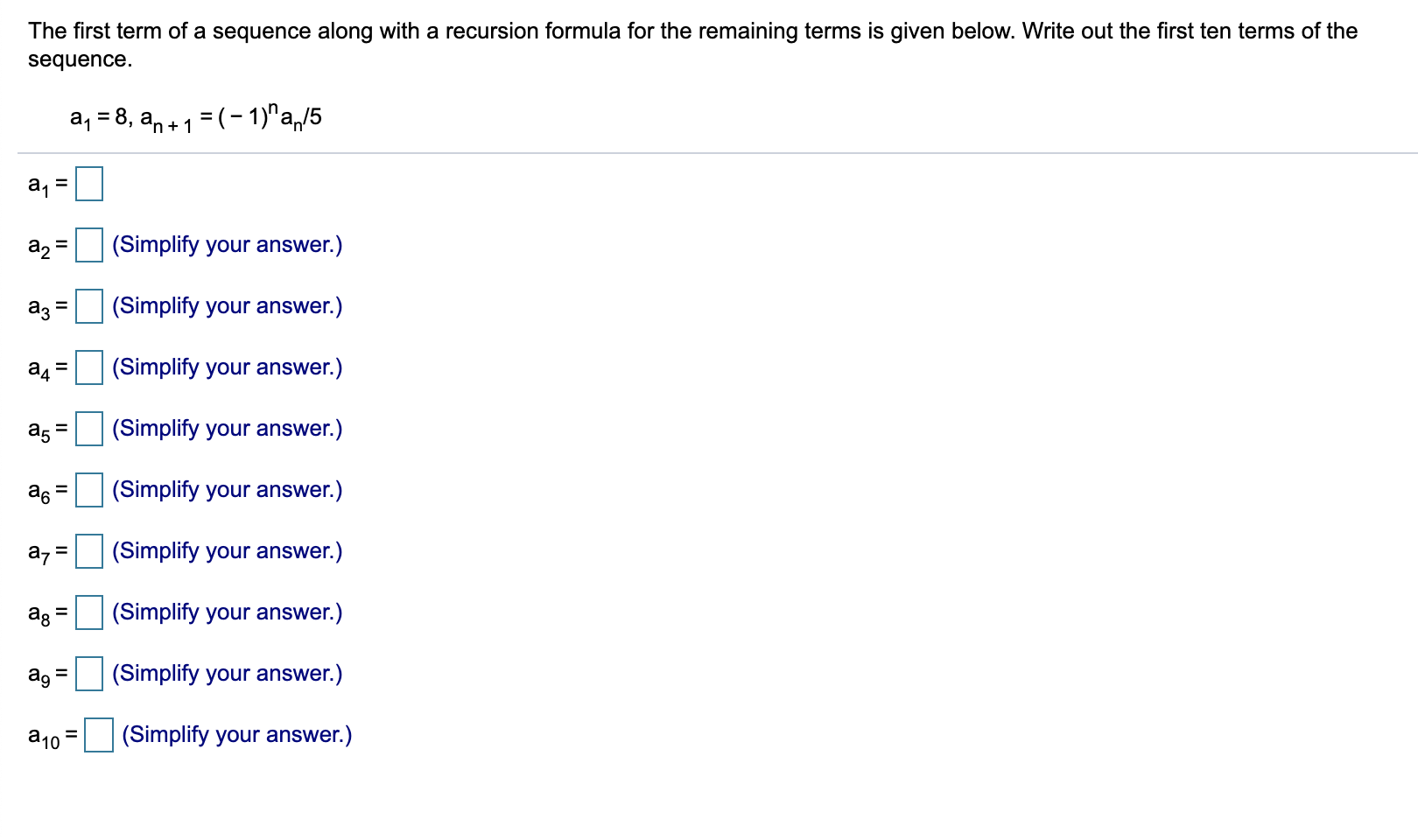The image size is (1418, 840).
Task: Click the a9 answer box
Action: coord(88,675)
